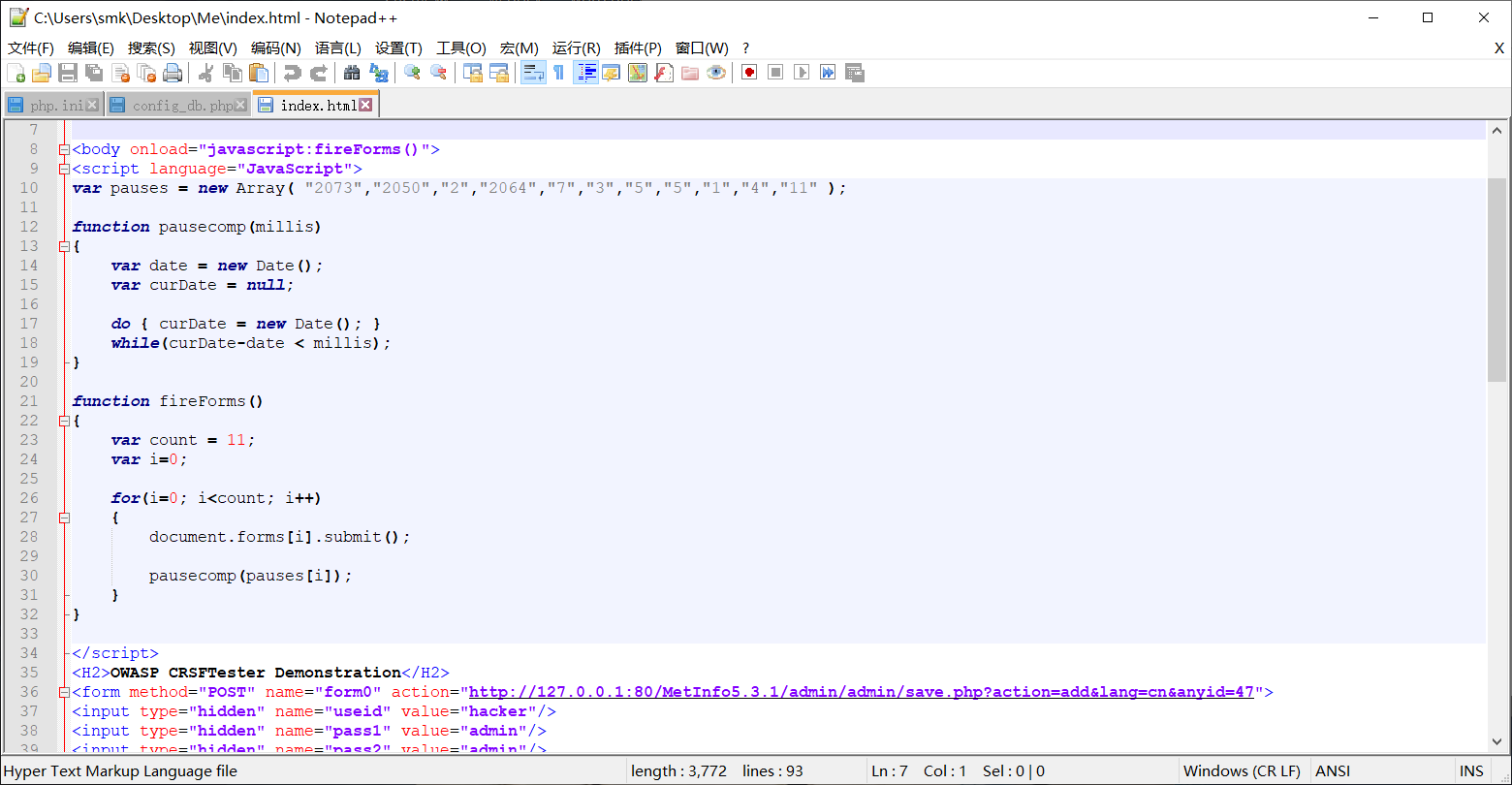The width and height of the screenshot is (1512, 785).
Task: Open the 设置(T) menu
Action: 398,47
